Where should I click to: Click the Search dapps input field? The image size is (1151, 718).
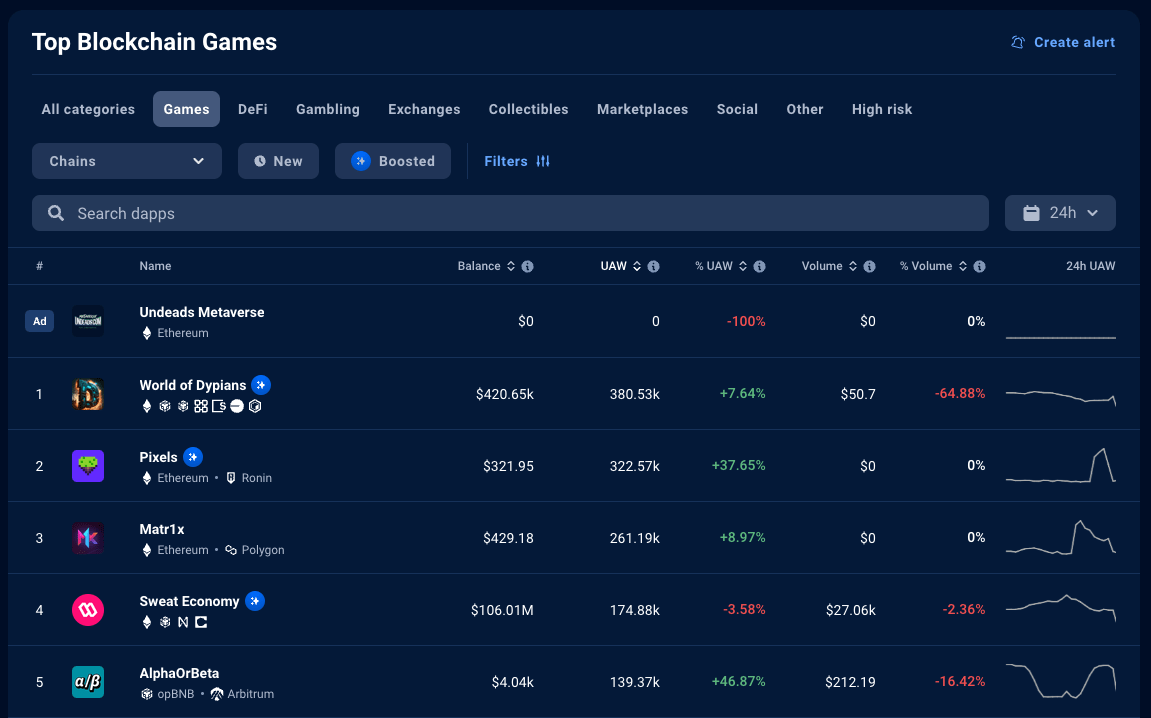510,213
